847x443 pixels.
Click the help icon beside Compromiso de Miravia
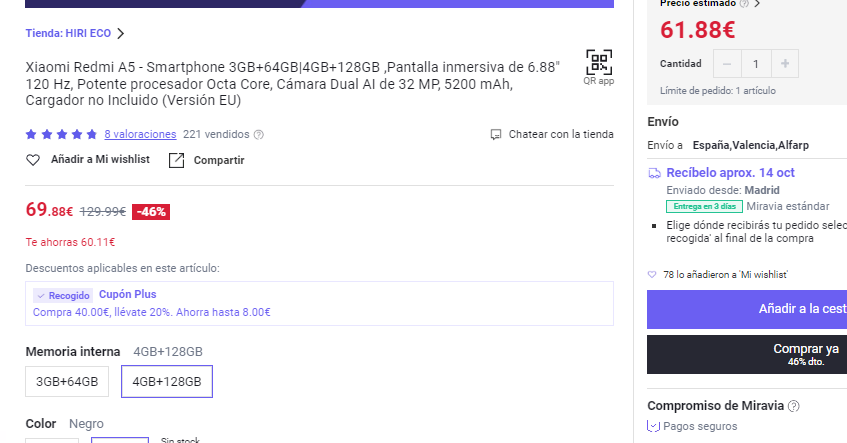(794, 406)
